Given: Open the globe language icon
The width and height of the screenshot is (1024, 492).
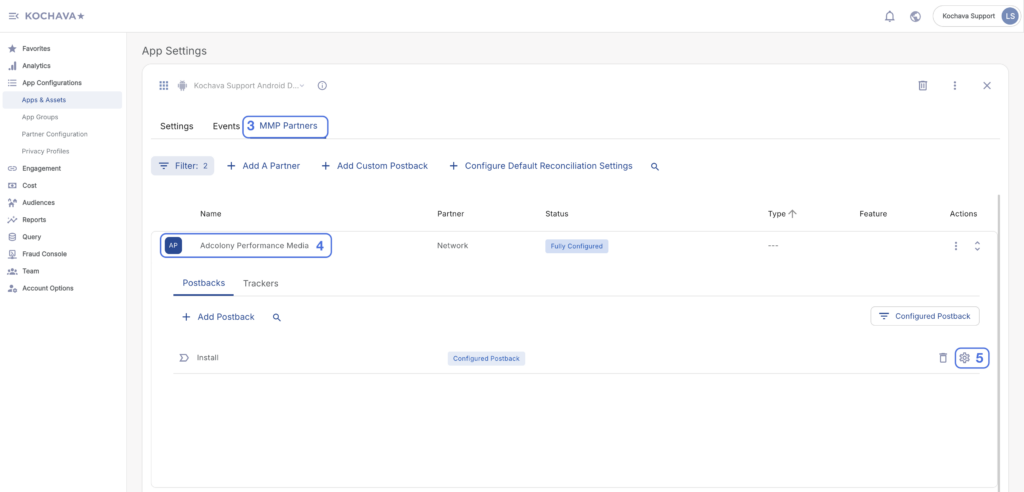Looking at the screenshot, I should tap(915, 16).
